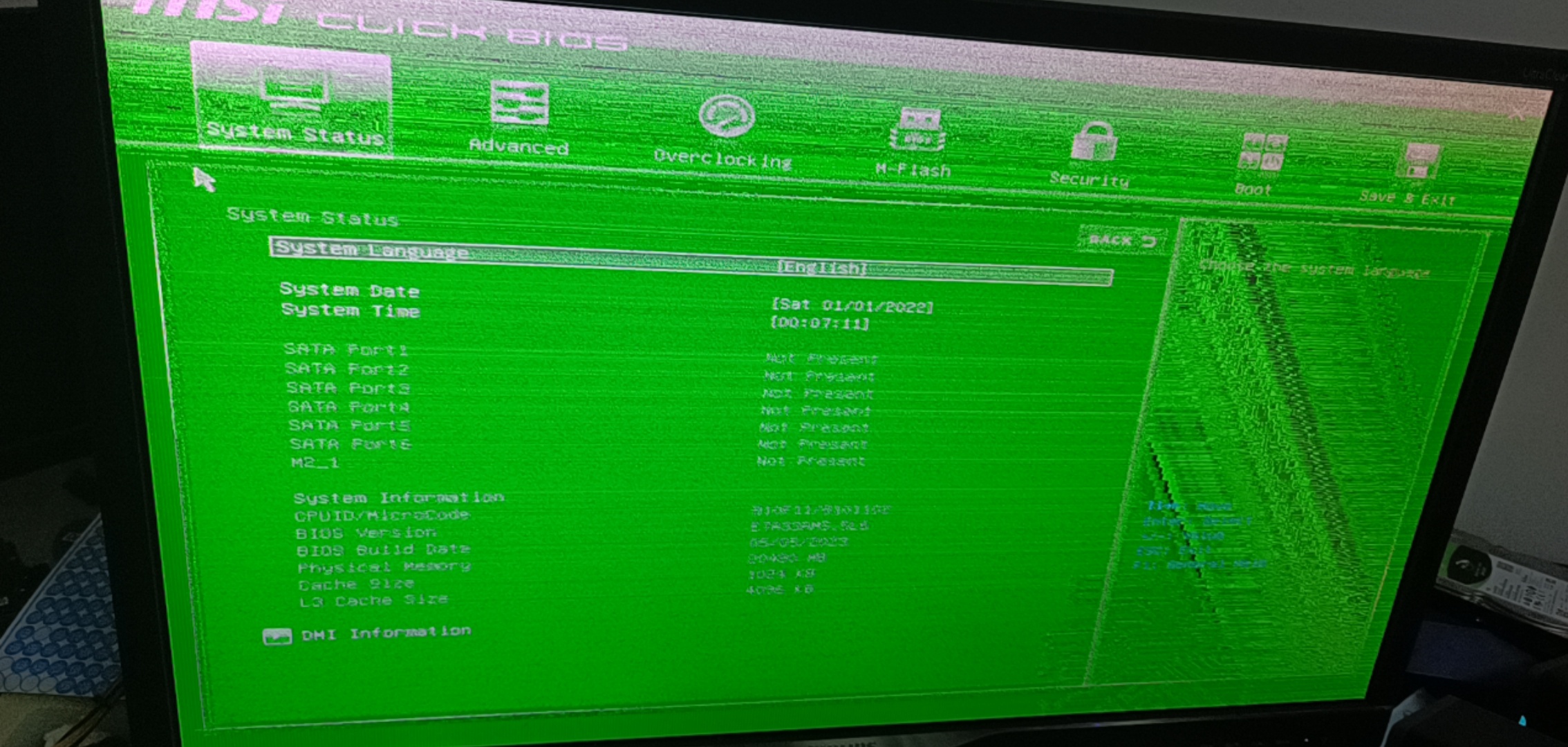Open the Boot menu icon

pos(1263,153)
